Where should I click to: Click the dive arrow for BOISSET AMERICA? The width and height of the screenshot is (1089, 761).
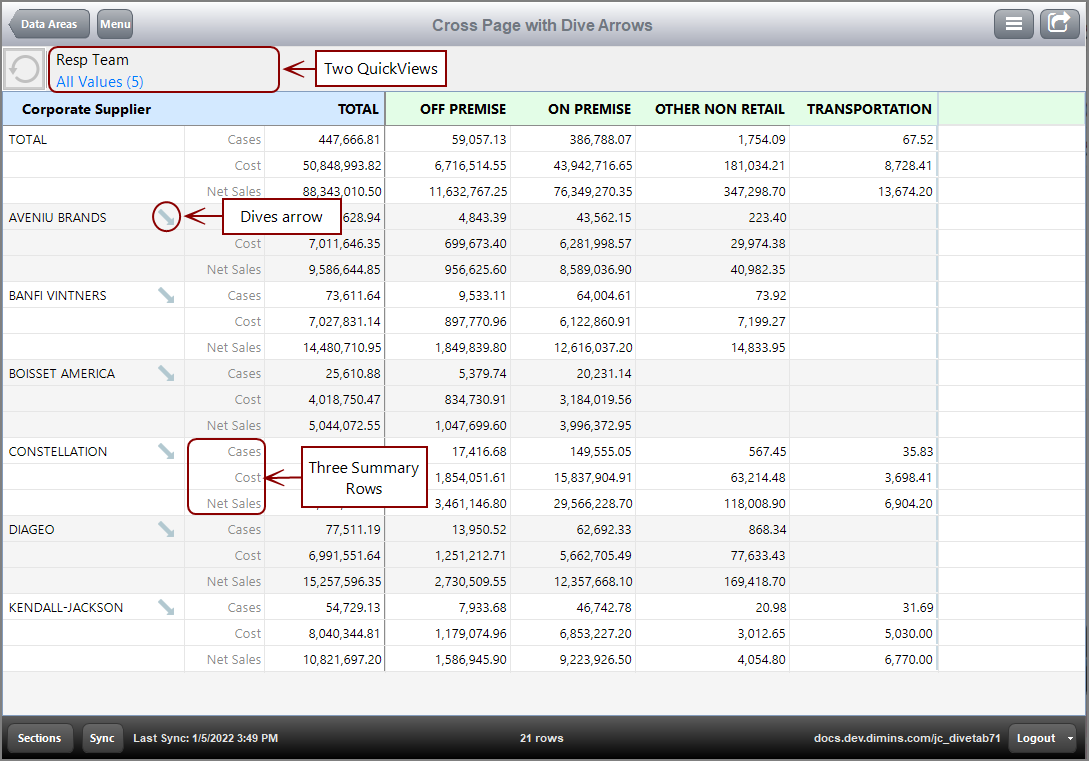165,372
